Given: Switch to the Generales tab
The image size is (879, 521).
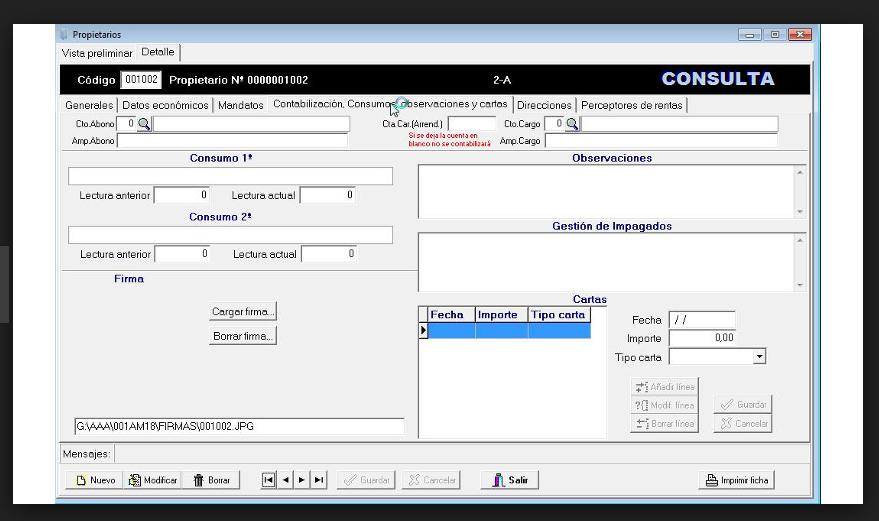Looking at the screenshot, I should click(x=89, y=105).
